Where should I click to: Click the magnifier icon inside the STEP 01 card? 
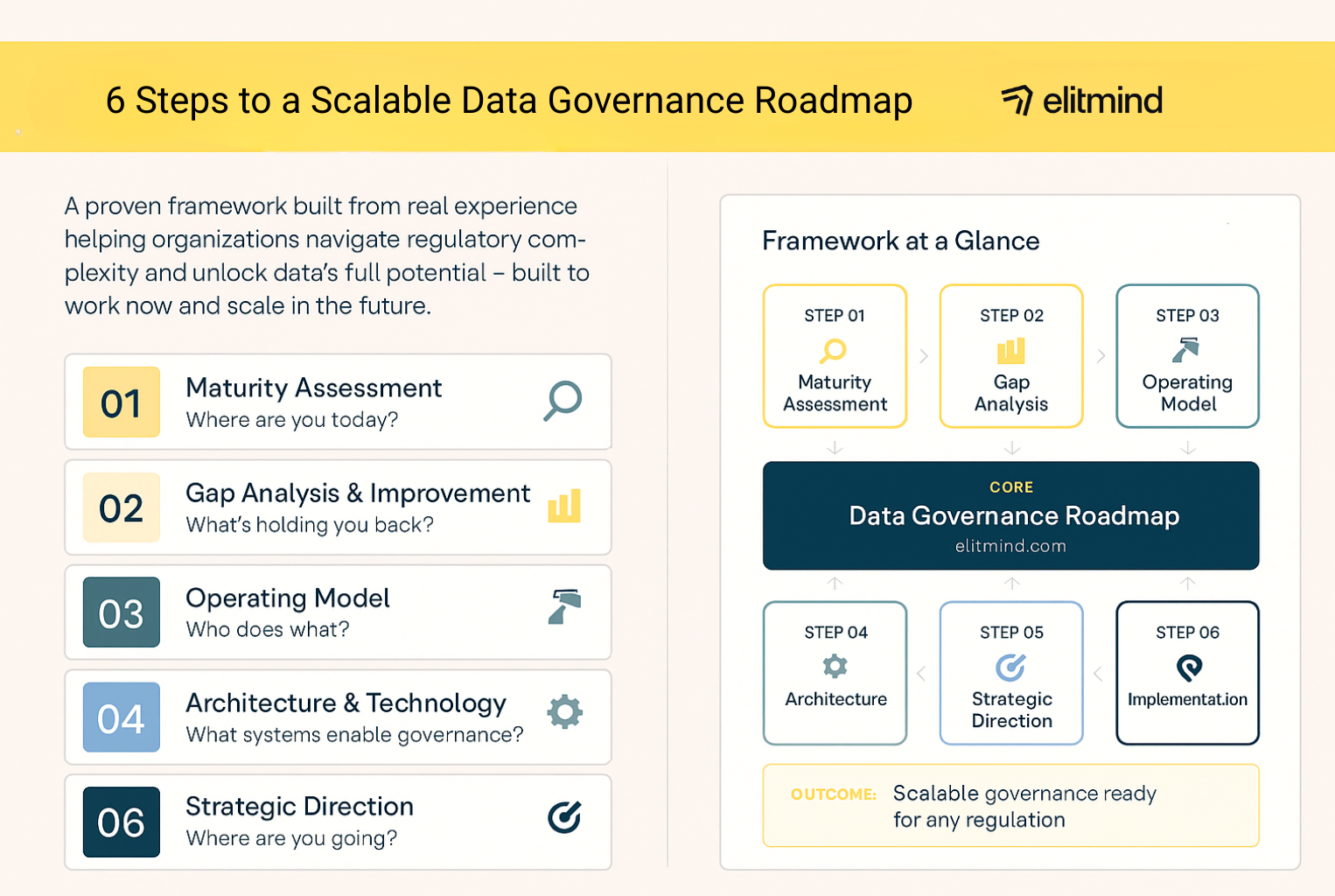(x=833, y=351)
